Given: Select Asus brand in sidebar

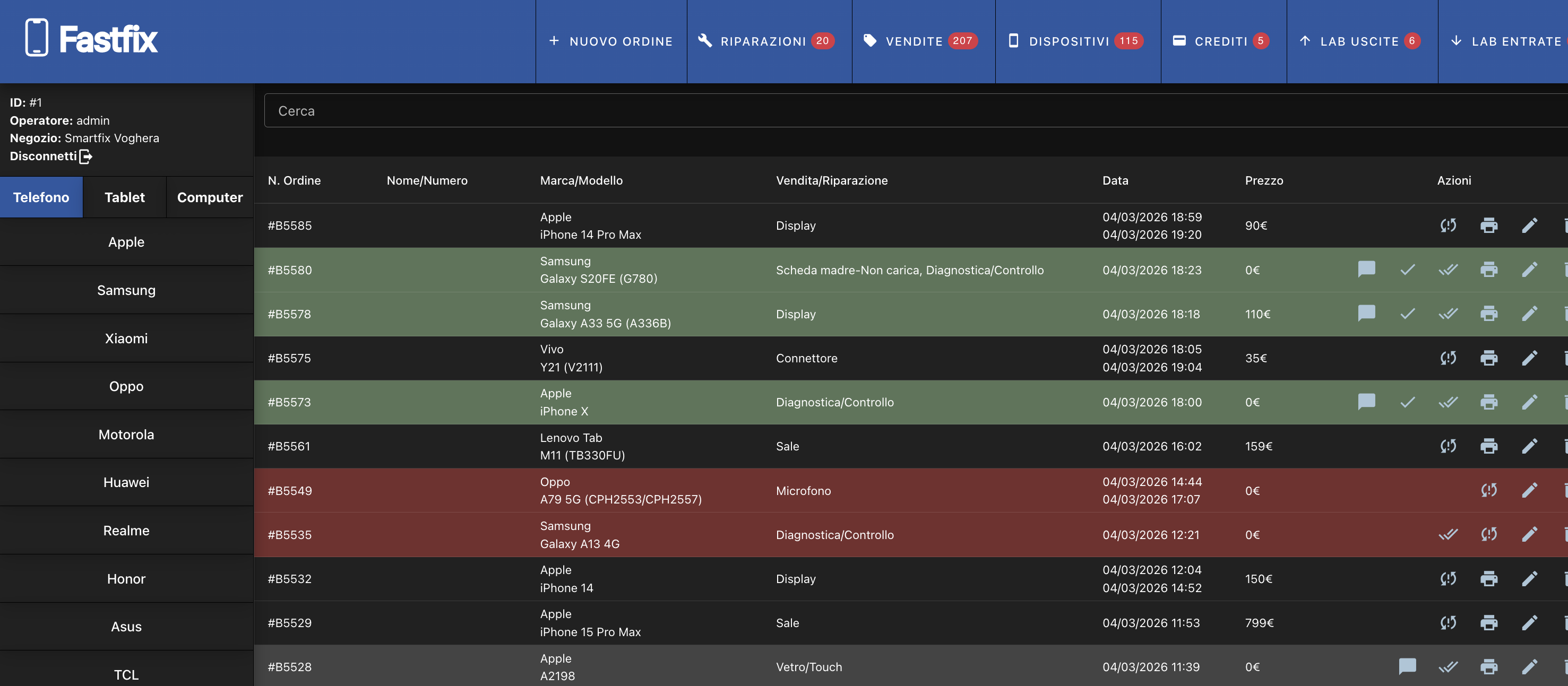Looking at the screenshot, I should [127, 627].
